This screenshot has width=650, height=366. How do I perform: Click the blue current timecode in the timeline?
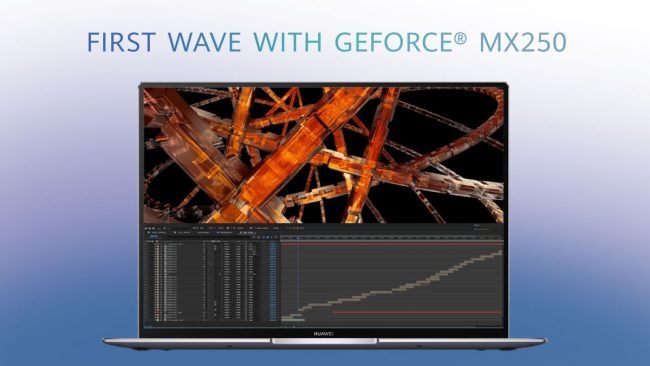[x=154, y=236]
